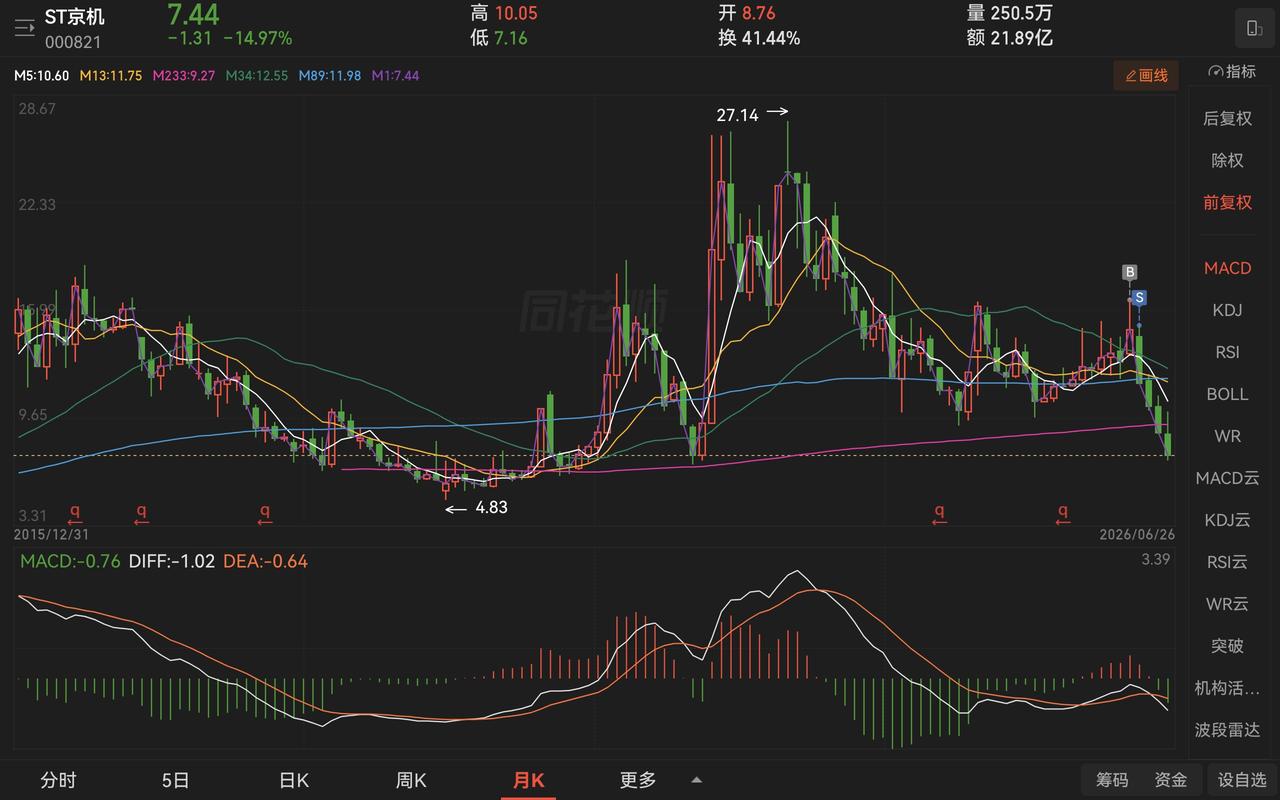Screen dimensions: 1280x800
Task: Switch to the 5日 chart tab
Action: (175, 780)
